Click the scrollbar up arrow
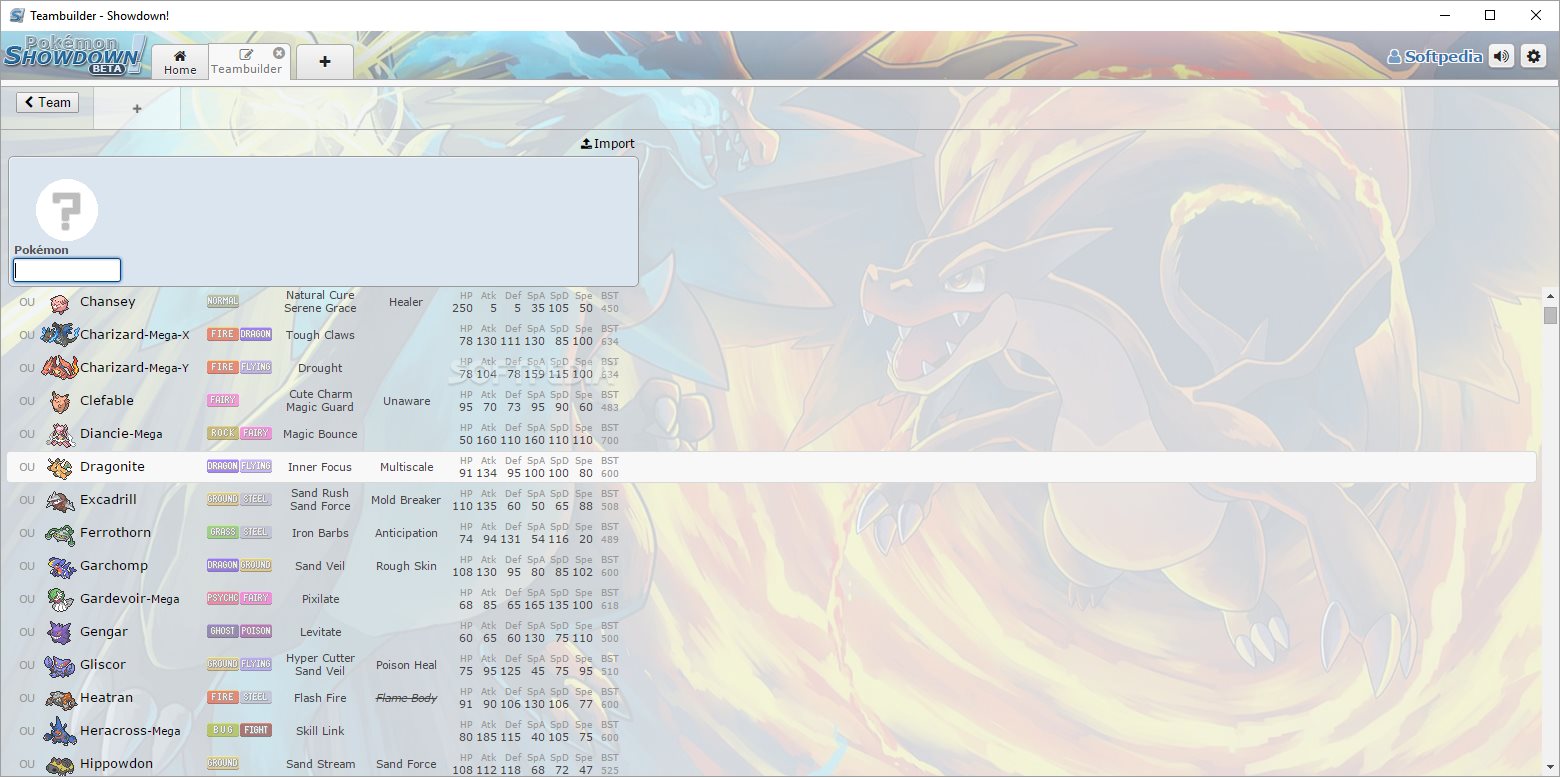 (x=1550, y=295)
